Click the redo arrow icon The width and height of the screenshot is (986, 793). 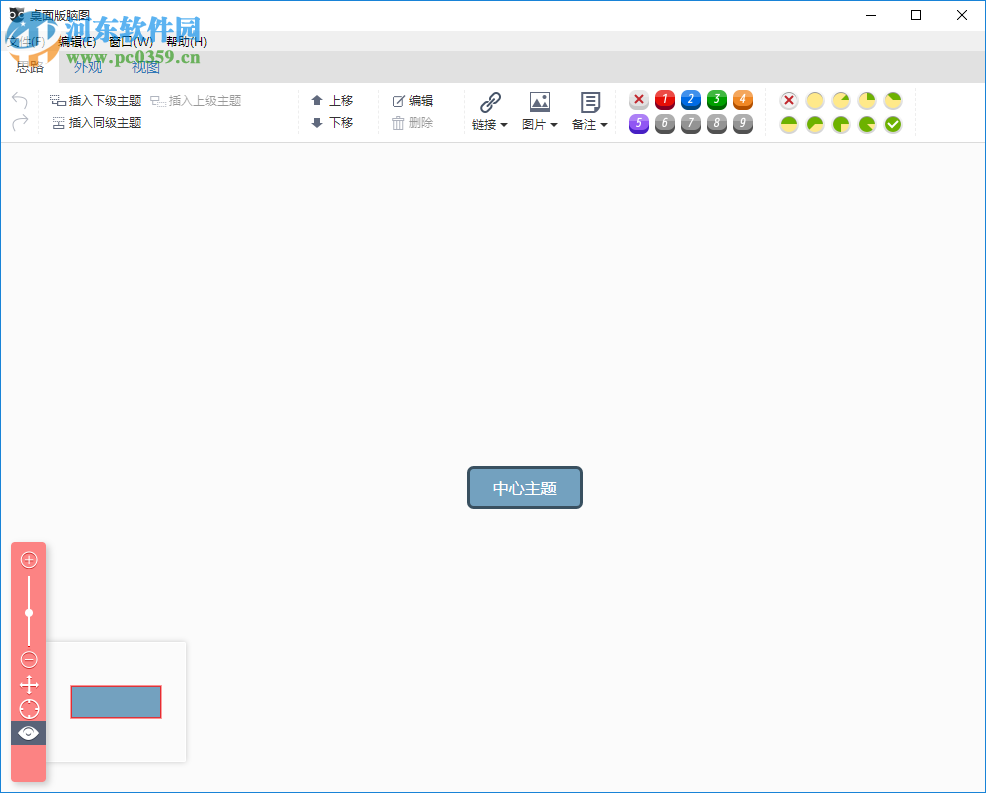coord(20,122)
